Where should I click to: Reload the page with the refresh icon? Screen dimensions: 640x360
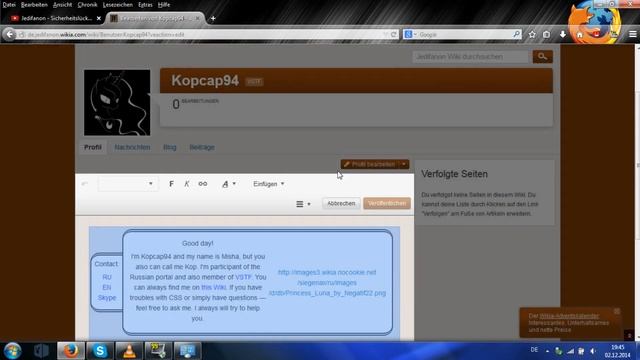click(394, 35)
